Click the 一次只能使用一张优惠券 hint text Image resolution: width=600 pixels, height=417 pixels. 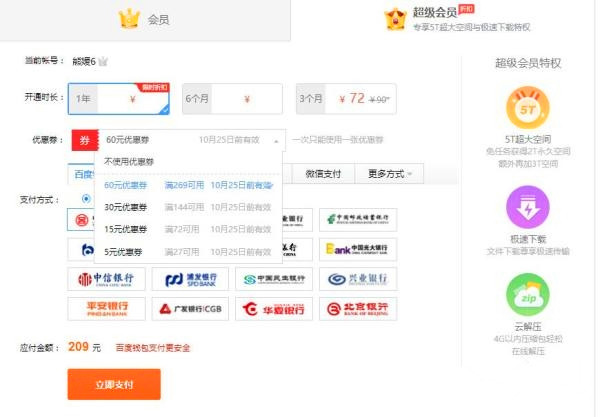coord(338,140)
